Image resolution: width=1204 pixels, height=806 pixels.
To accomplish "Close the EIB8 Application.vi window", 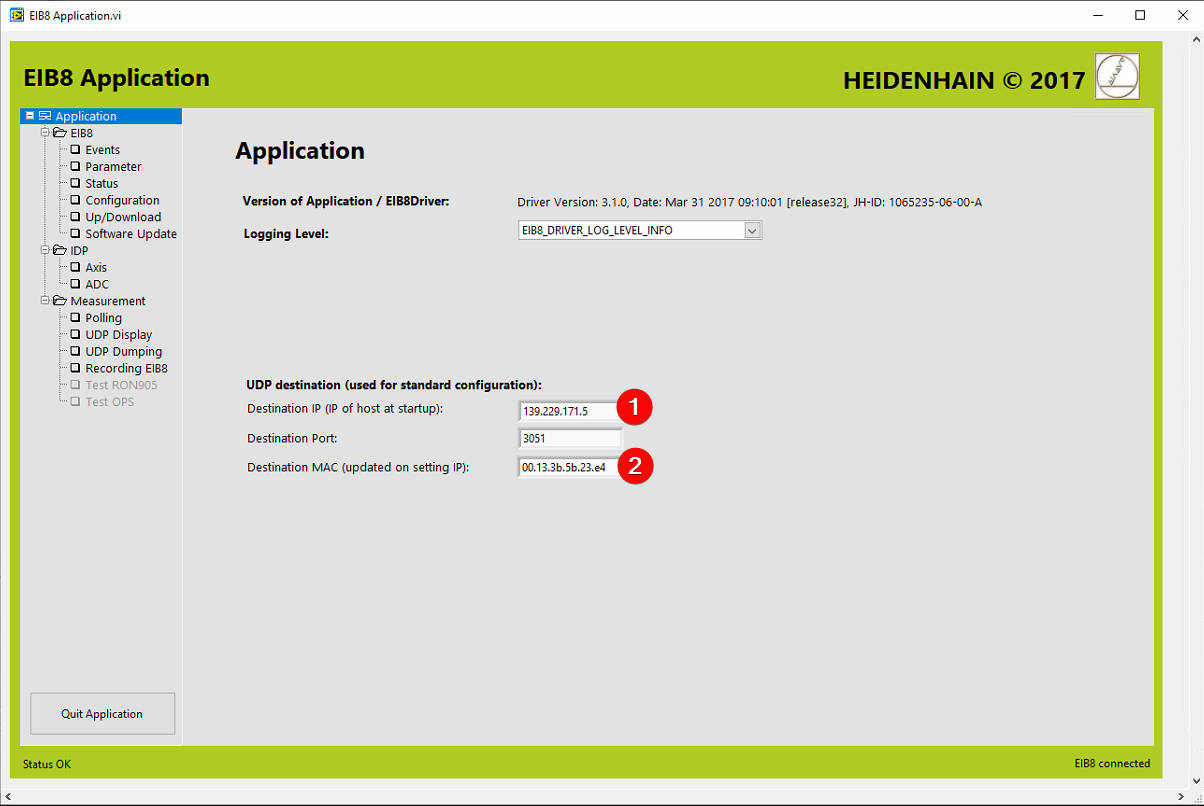I will click(1182, 15).
